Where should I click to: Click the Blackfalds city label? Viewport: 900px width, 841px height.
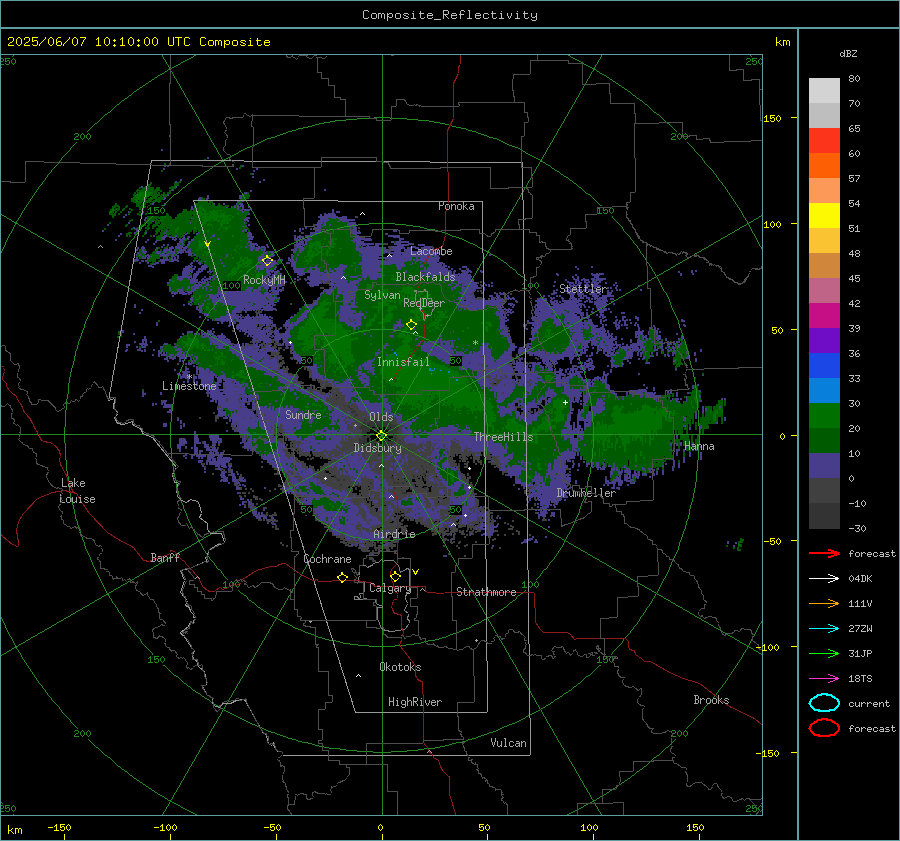point(425,277)
